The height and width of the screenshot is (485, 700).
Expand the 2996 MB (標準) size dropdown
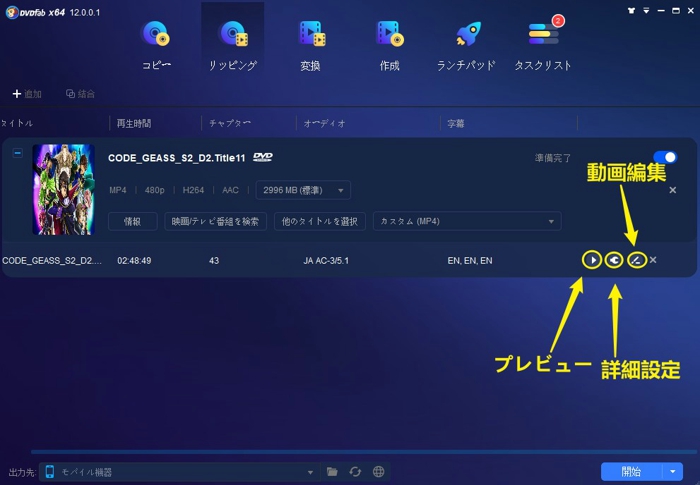coord(303,190)
